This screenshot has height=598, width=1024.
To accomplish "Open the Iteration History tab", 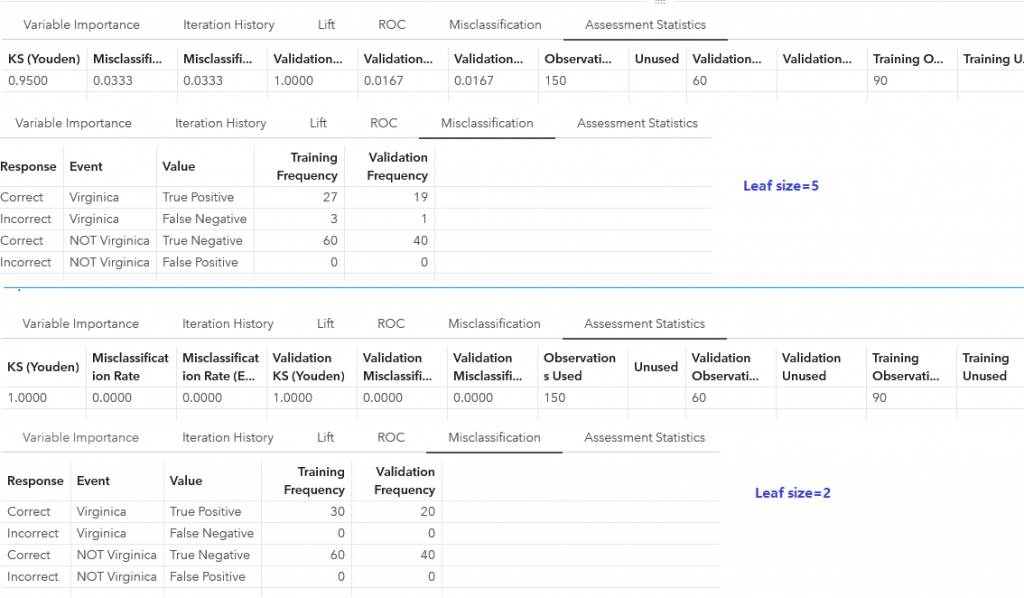I will coord(227,24).
